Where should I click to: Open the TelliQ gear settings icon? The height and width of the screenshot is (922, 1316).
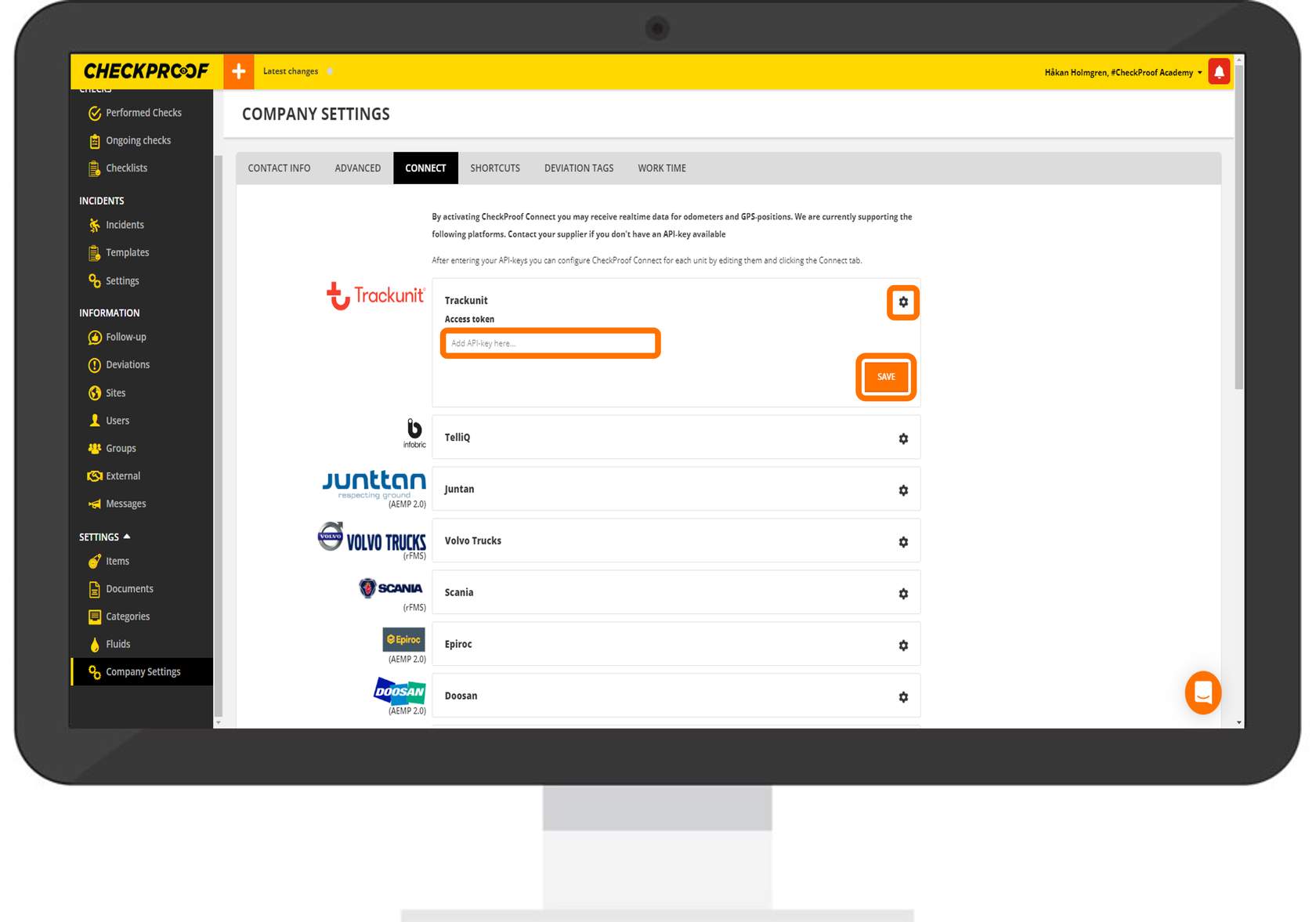(x=903, y=439)
